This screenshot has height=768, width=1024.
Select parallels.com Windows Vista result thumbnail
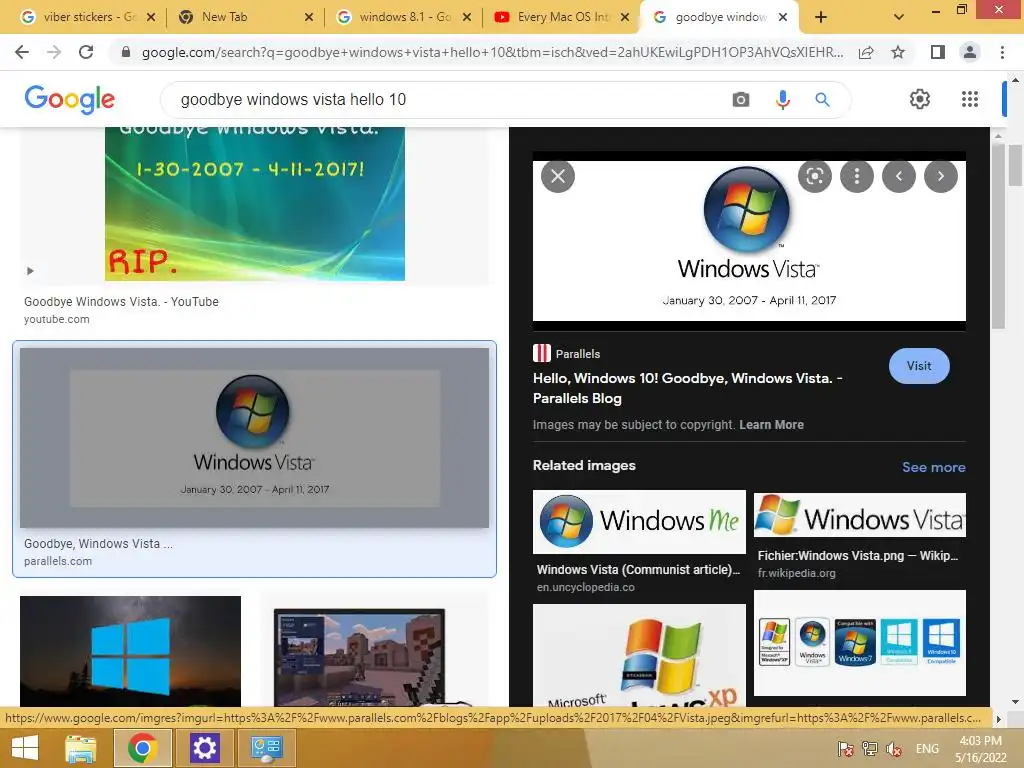pyautogui.click(x=254, y=438)
